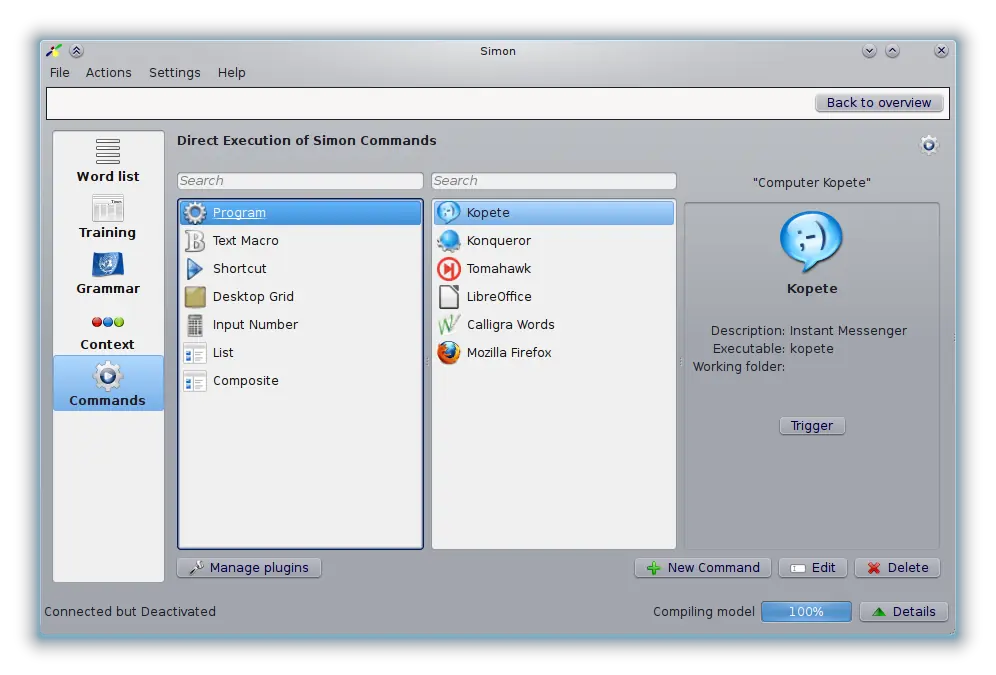The width and height of the screenshot is (996, 675).
Task: Select the LibreOffice command
Action: click(554, 297)
